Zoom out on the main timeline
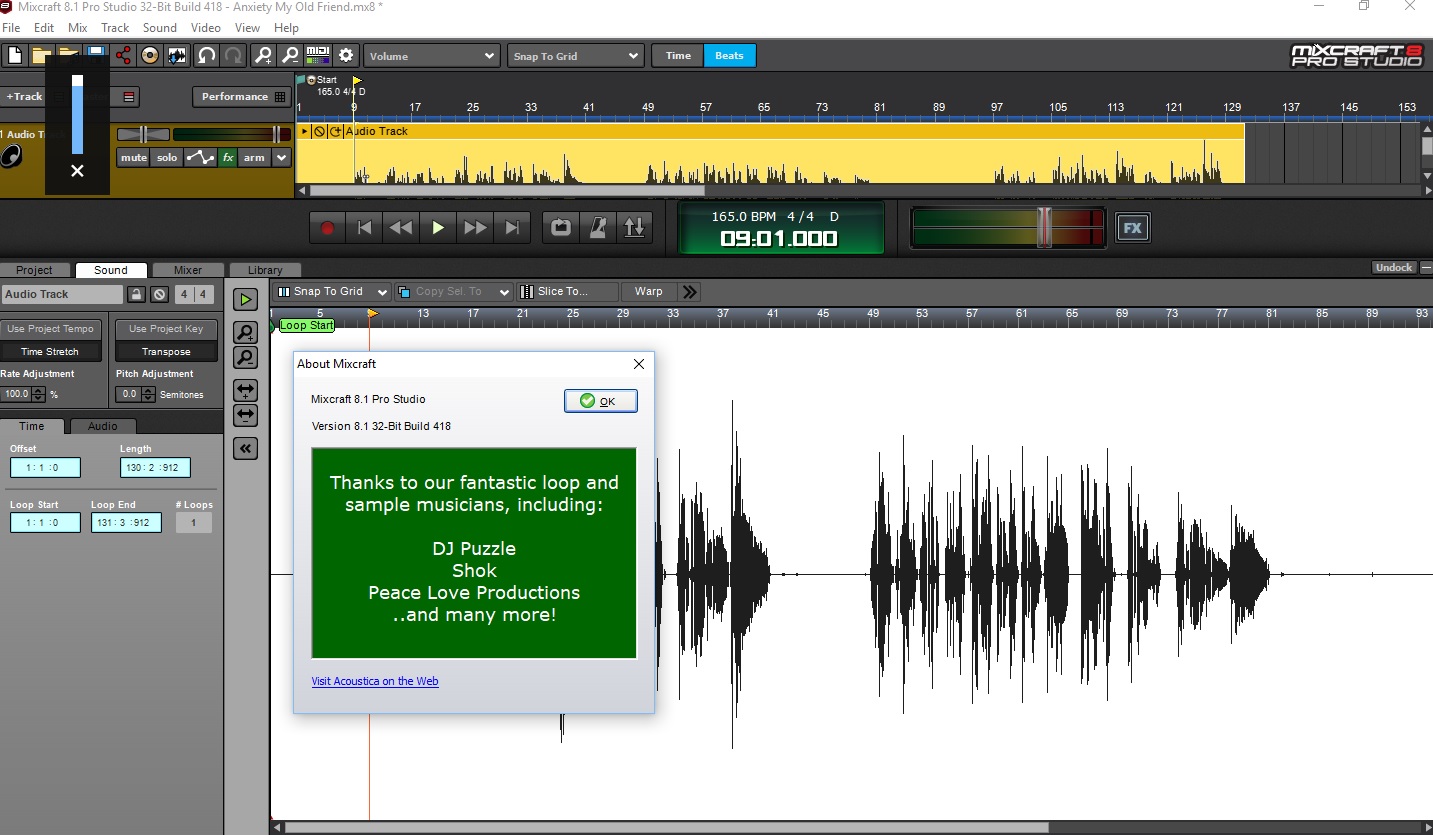The width and height of the screenshot is (1433, 835). [290, 56]
